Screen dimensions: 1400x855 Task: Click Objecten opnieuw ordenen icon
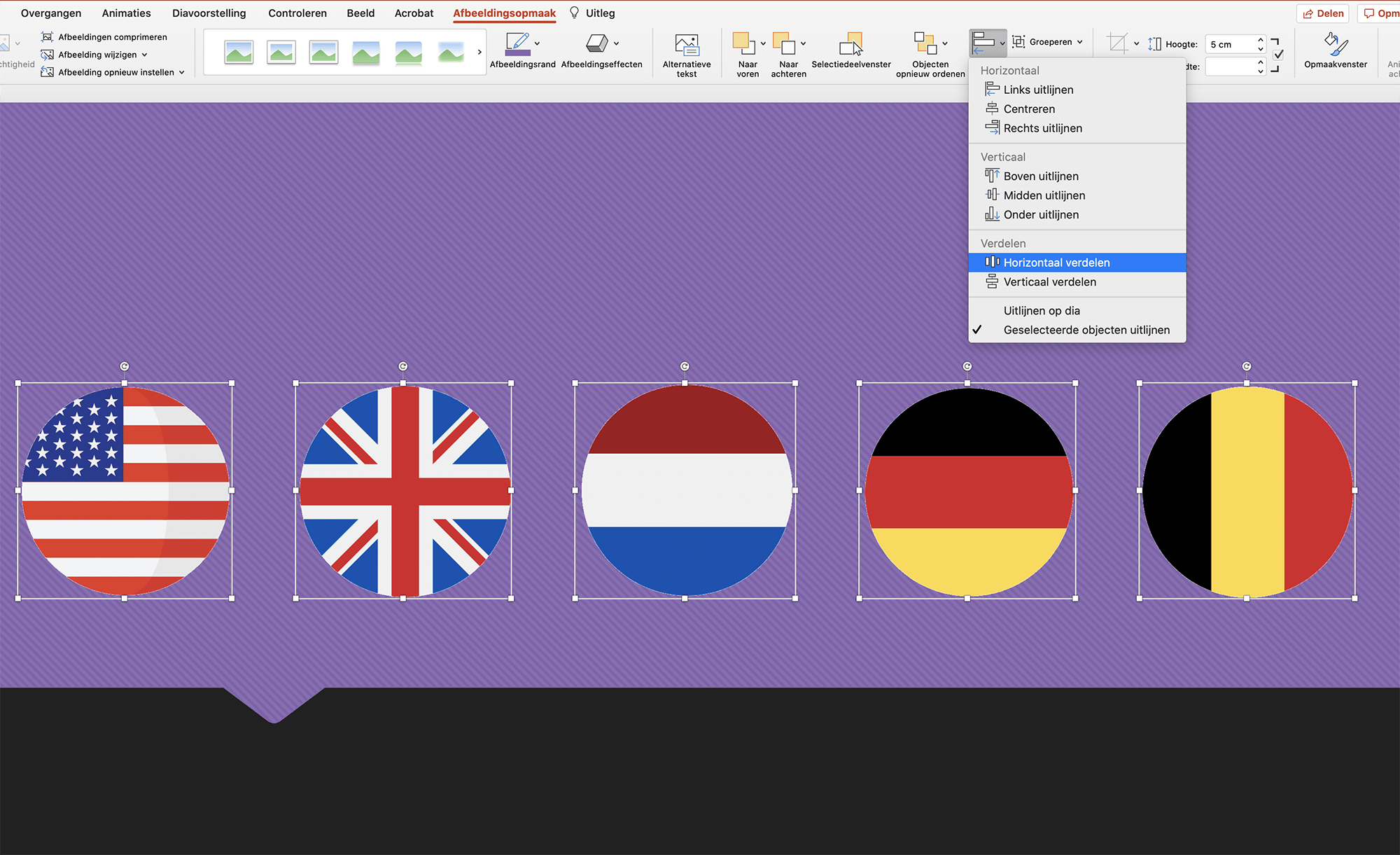tap(925, 43)
